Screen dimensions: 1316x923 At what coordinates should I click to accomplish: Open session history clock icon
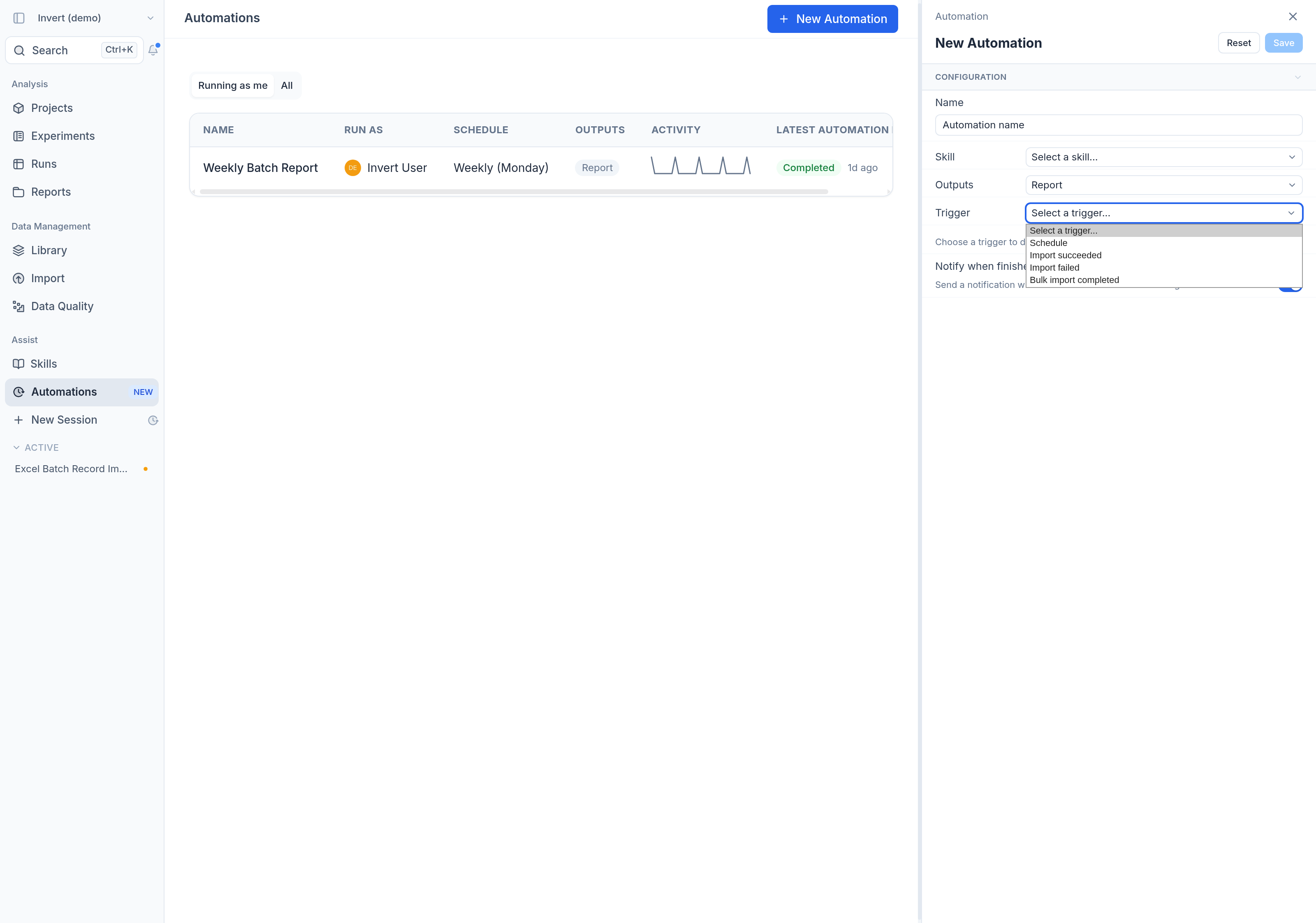[153, 420]
